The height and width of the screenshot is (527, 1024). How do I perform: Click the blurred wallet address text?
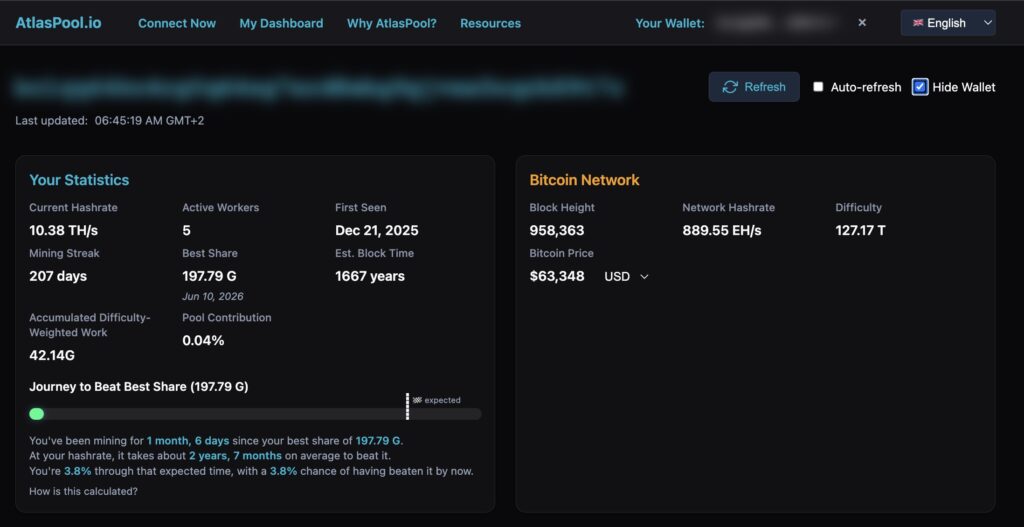coord(319,87)
